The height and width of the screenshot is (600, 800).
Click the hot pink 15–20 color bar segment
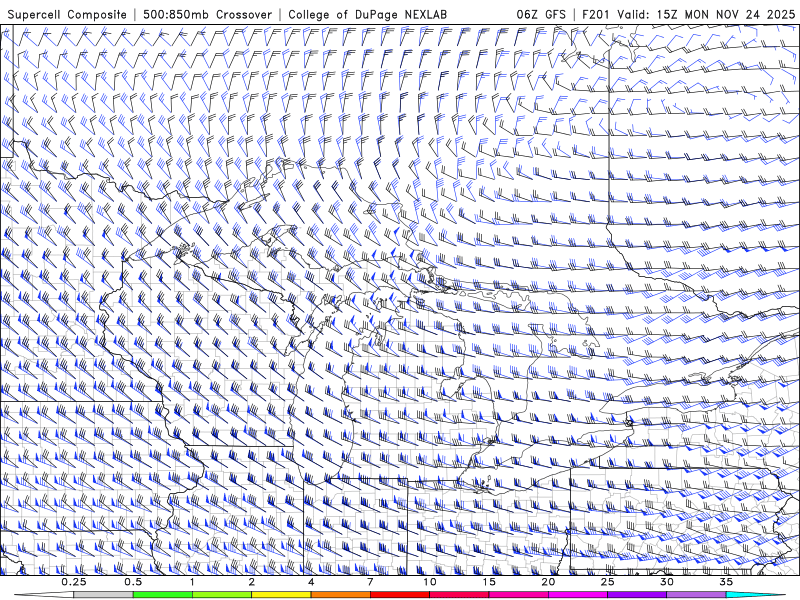pyautogui.click(x=518, y=595)
